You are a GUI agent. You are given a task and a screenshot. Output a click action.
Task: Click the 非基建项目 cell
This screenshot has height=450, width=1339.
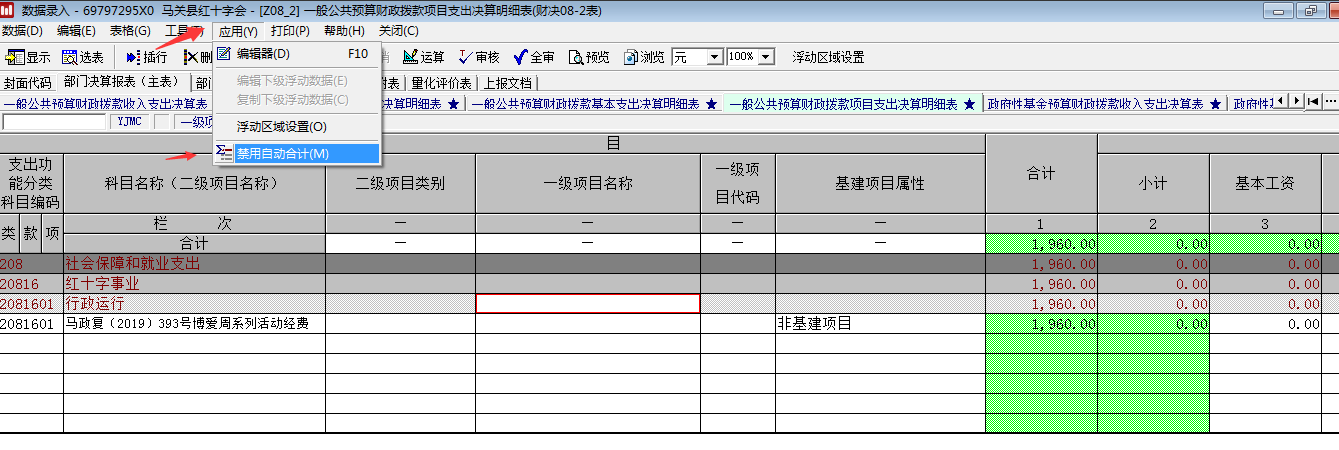point(880,324)
